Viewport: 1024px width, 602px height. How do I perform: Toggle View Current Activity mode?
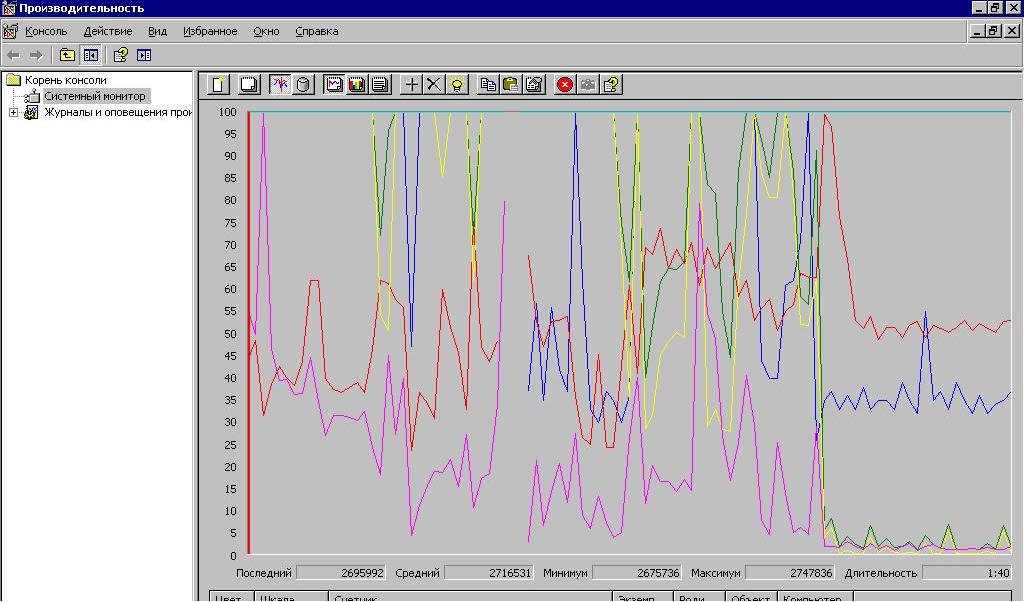pos(280,85)
